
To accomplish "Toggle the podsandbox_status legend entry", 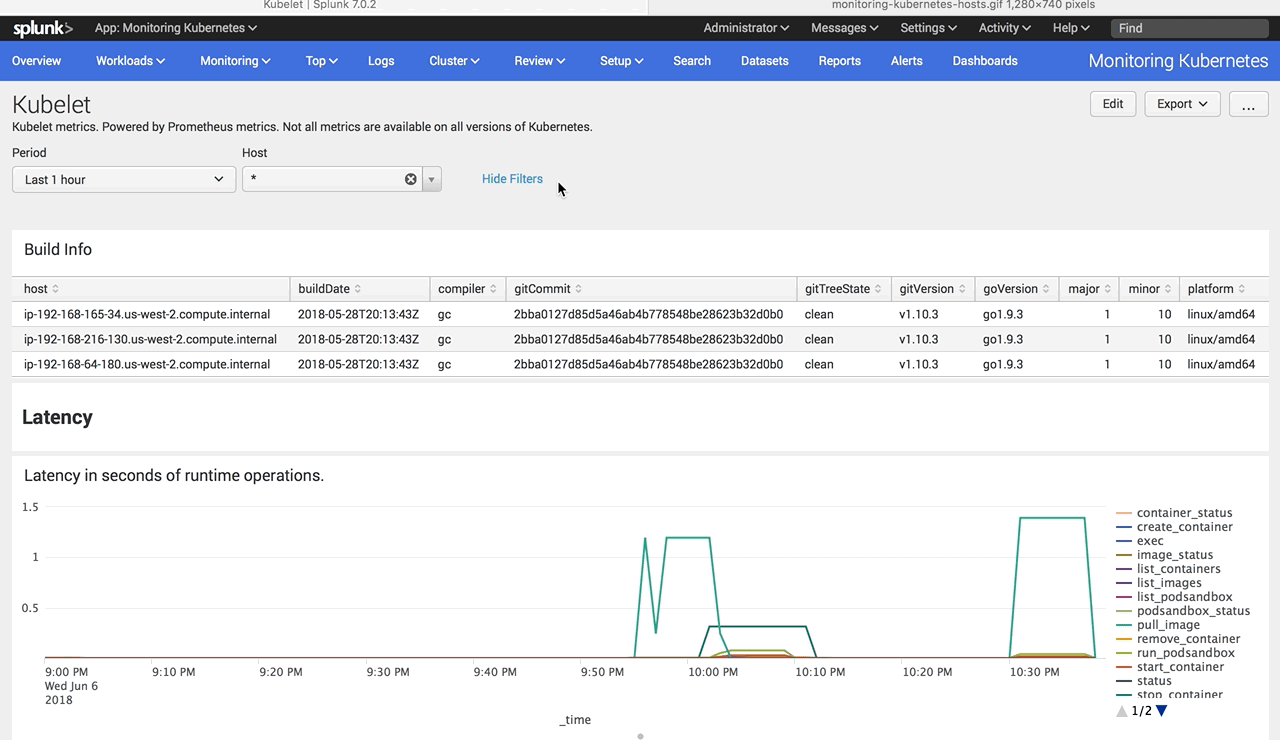I will point(1184,611).
